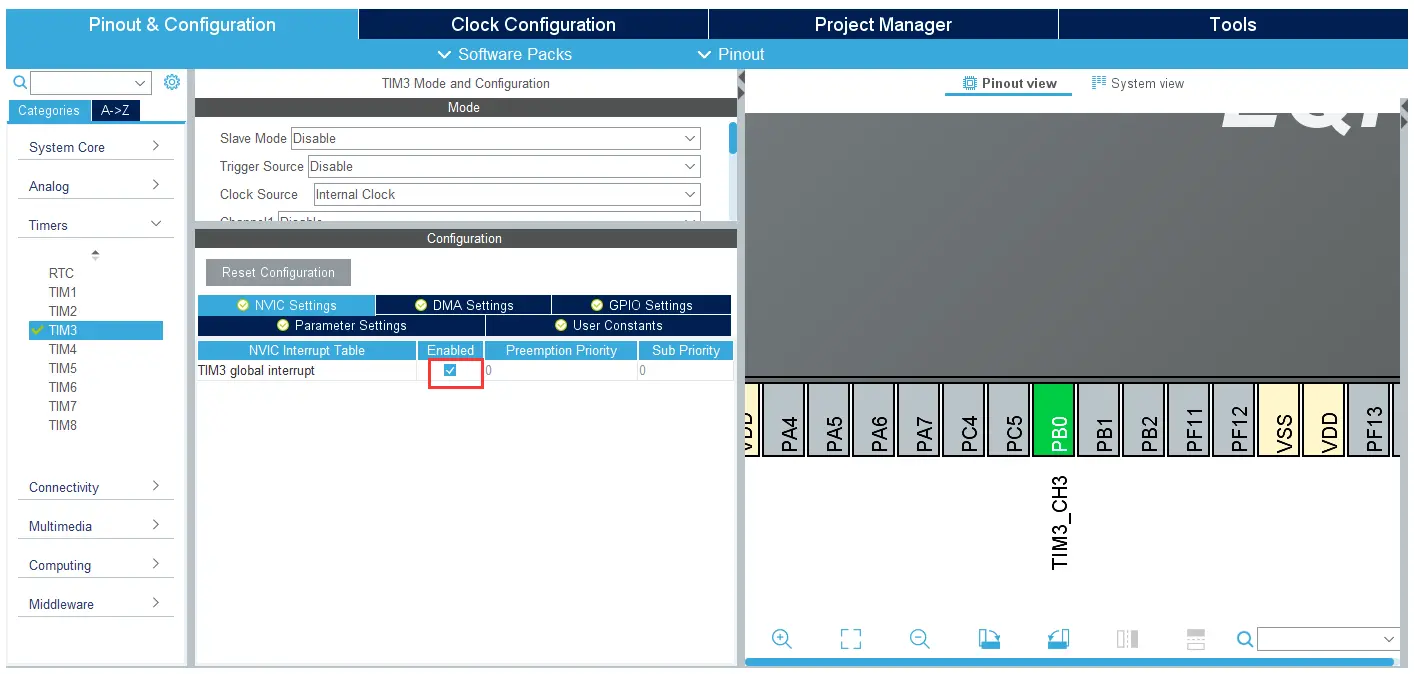Click the Reset Configuration button
Image resolution: width=1414 pixels, height=674 pixels.
pyautogui.click(x=278, y=272)
